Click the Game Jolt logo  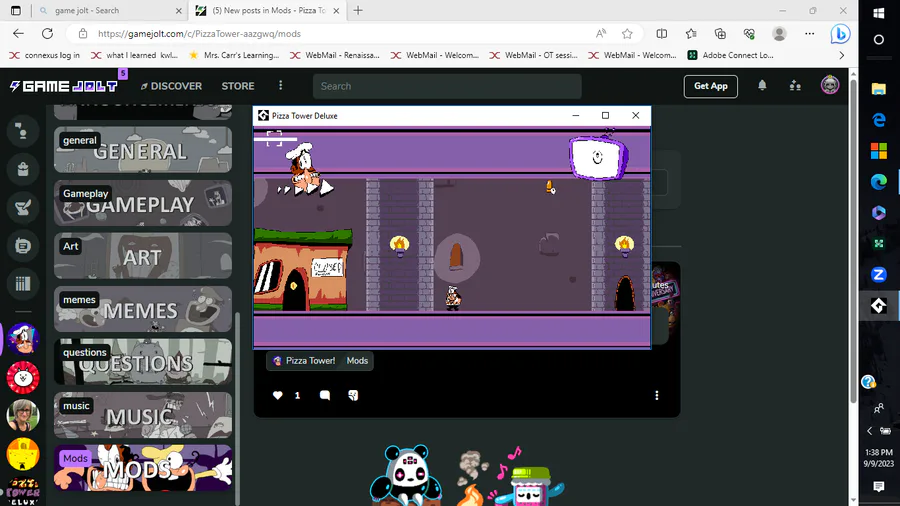pos(64,86)
